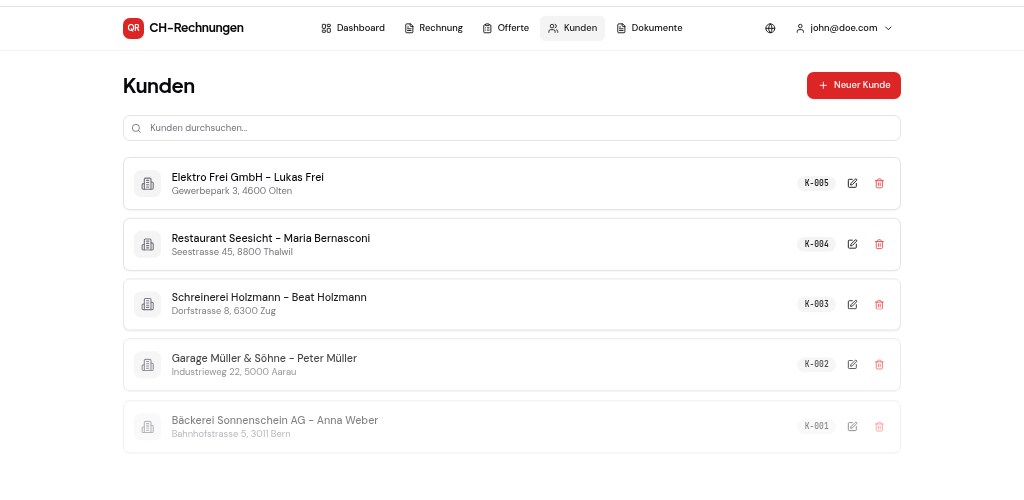Image resolution: width=1024 pixels, height=500 pixels.
Task: Click the K-001 customer badge
Action: [x=816, y=426]
